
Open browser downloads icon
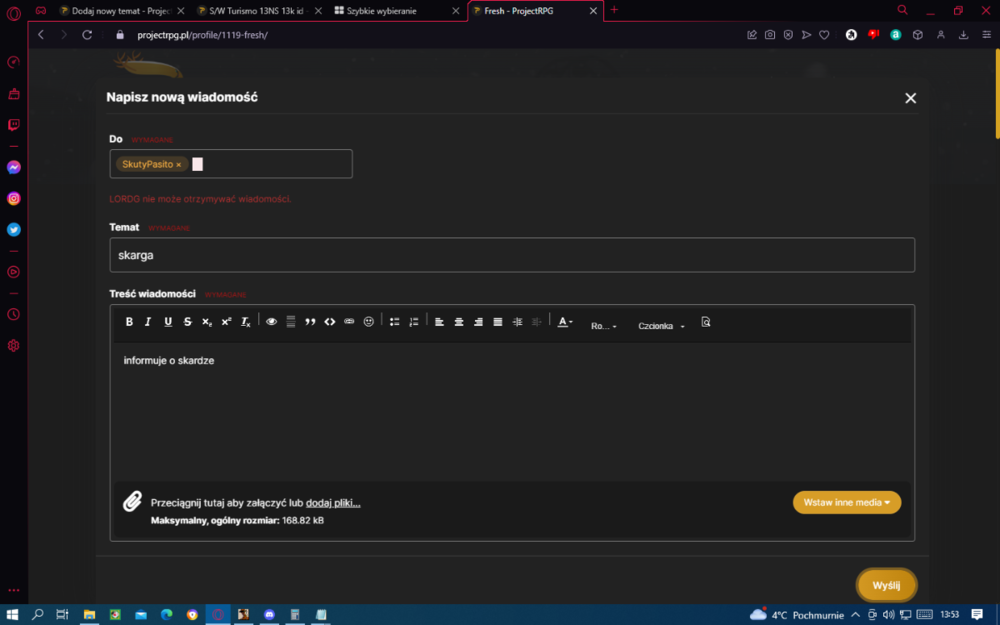(x=964, y=35)
